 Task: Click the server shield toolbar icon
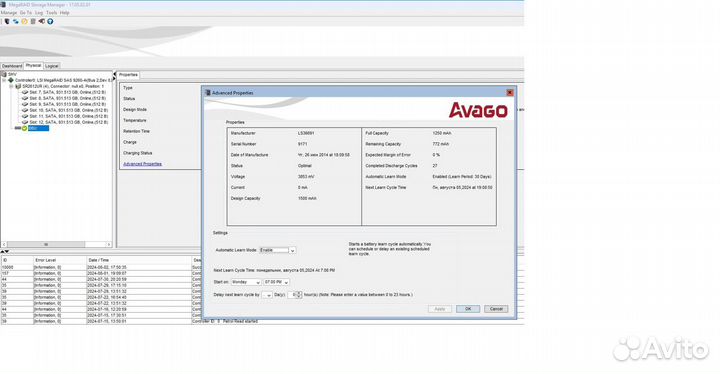point(7,21)
